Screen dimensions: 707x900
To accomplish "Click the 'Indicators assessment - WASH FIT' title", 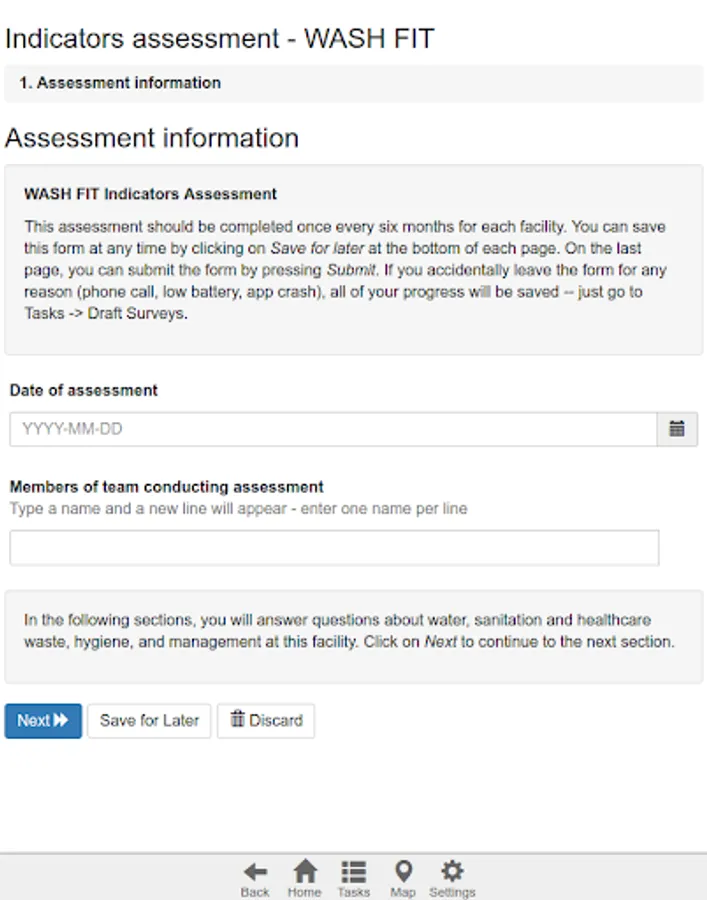I will pyautogui.click(x=220, y=39).
